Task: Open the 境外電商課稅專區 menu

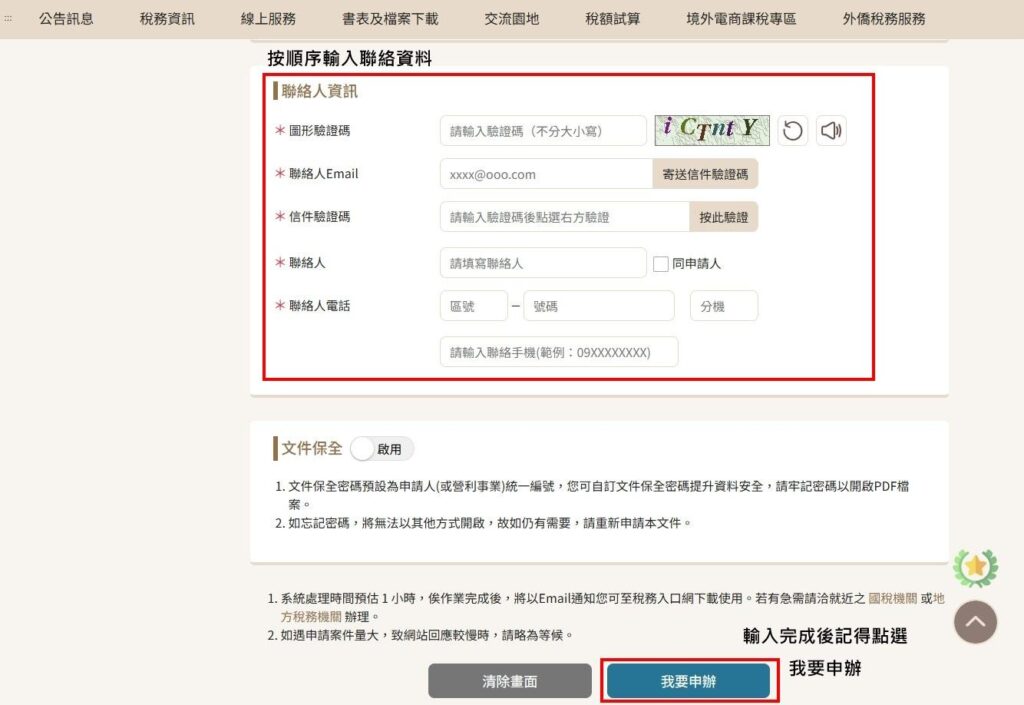Action: point(741,19)
